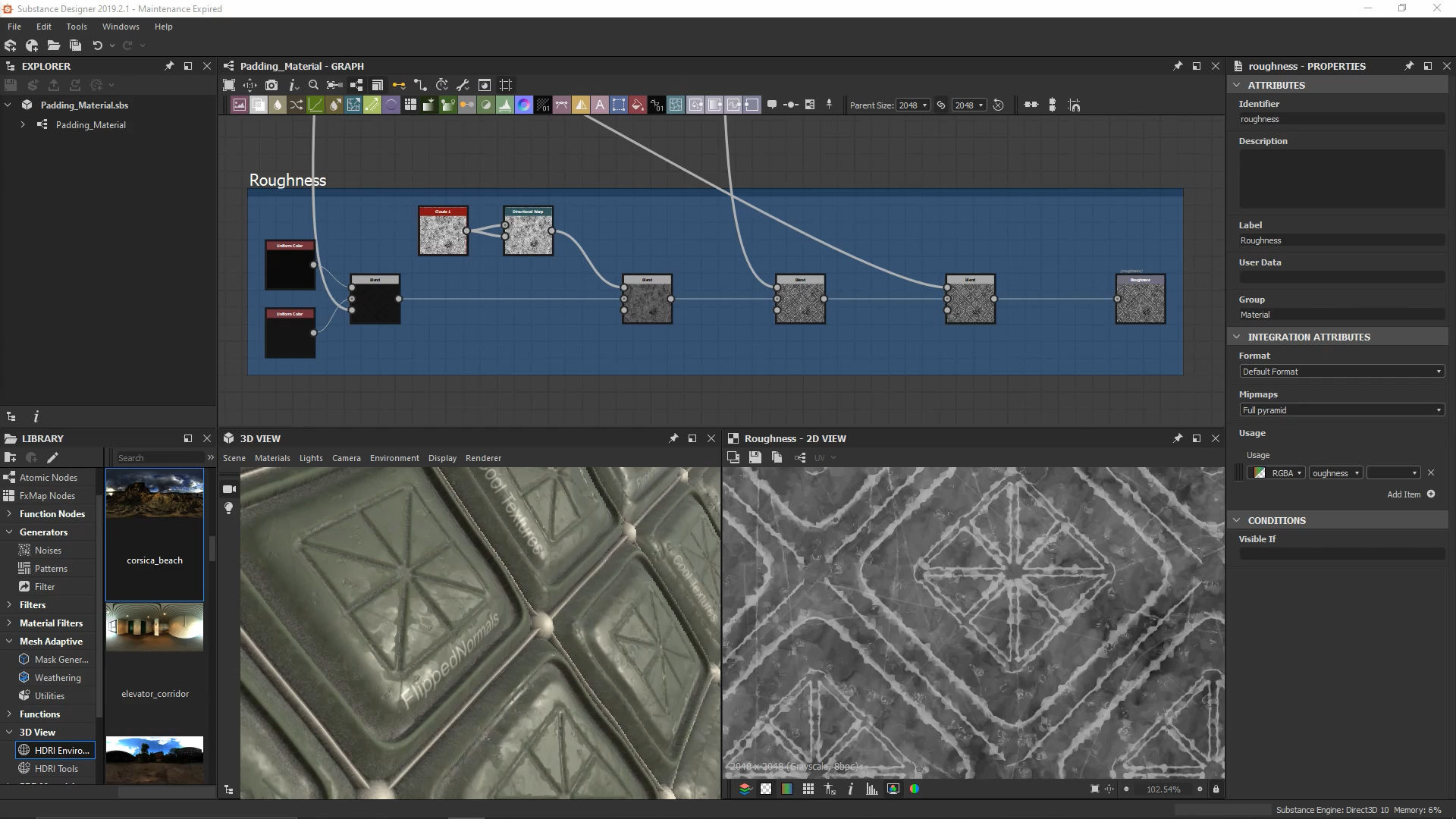Collapse the Padding_Material.sbs package tree
Screen dimensions: 1456x819
click(8, 105)
